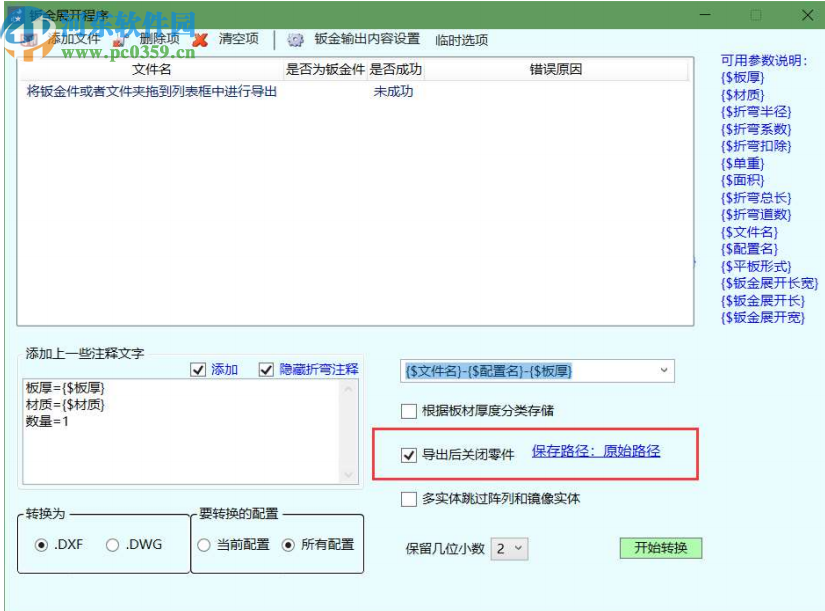Click the {$文件名} parameter in the parameter list
This screenshot has height=611, width=825.
749,232
